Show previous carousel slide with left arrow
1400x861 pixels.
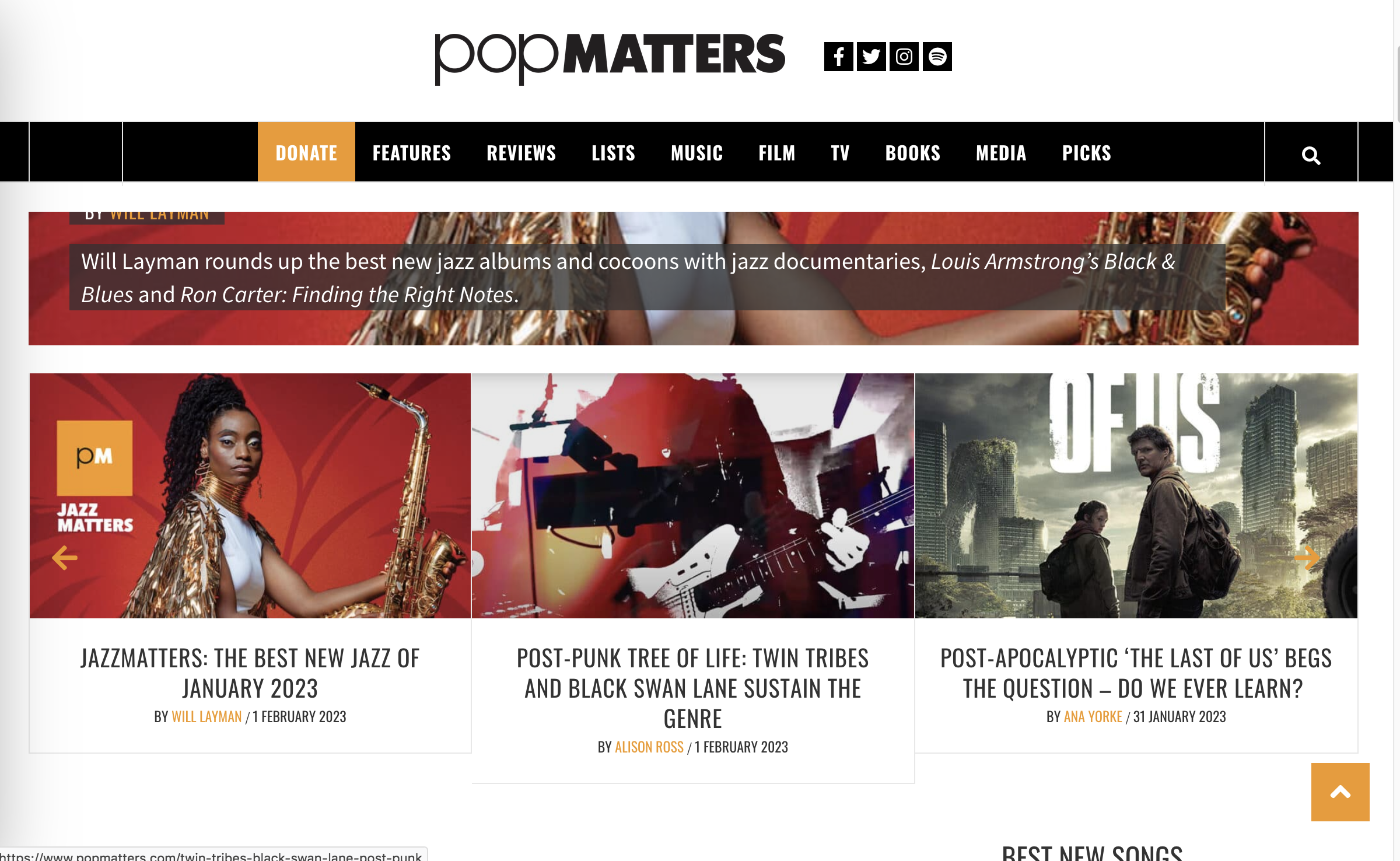(x=65, y=558)
